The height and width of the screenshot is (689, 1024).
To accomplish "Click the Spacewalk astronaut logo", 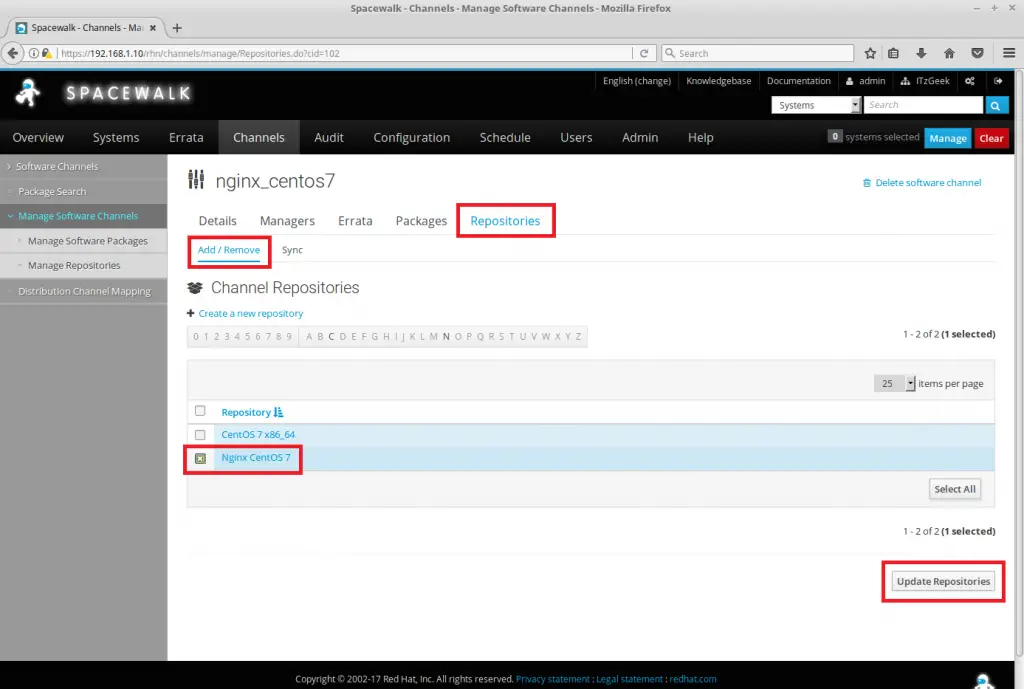I will (x=27, y=93).
